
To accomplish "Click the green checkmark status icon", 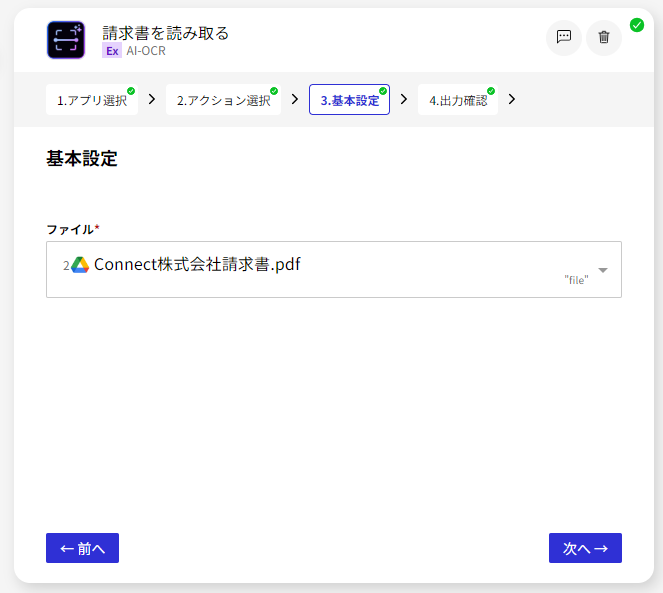I will point(636,25).
